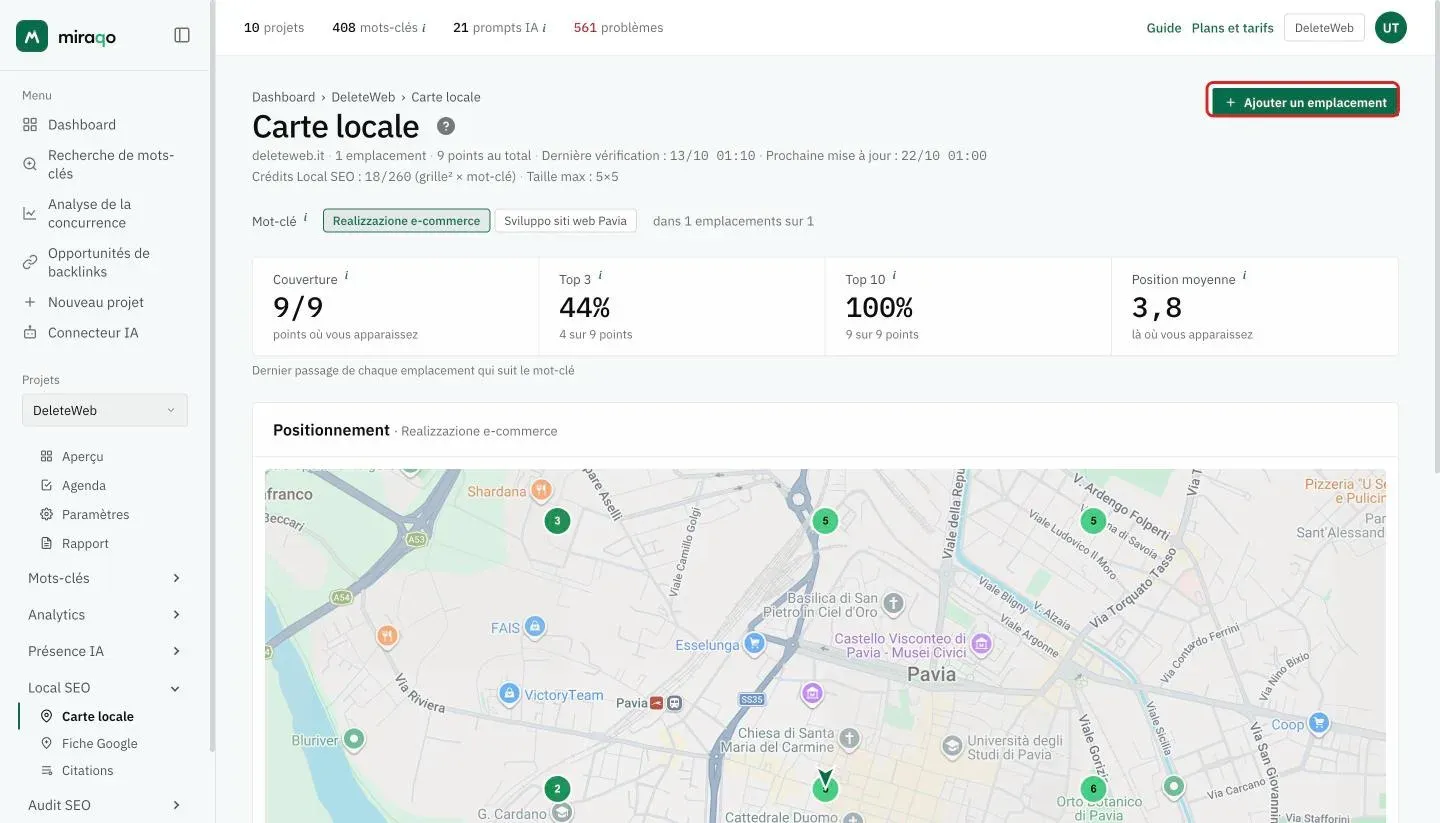1440x823 pixels.
Task: Click the Castello Visconteo museum map icon
Action: coord(981,644)
